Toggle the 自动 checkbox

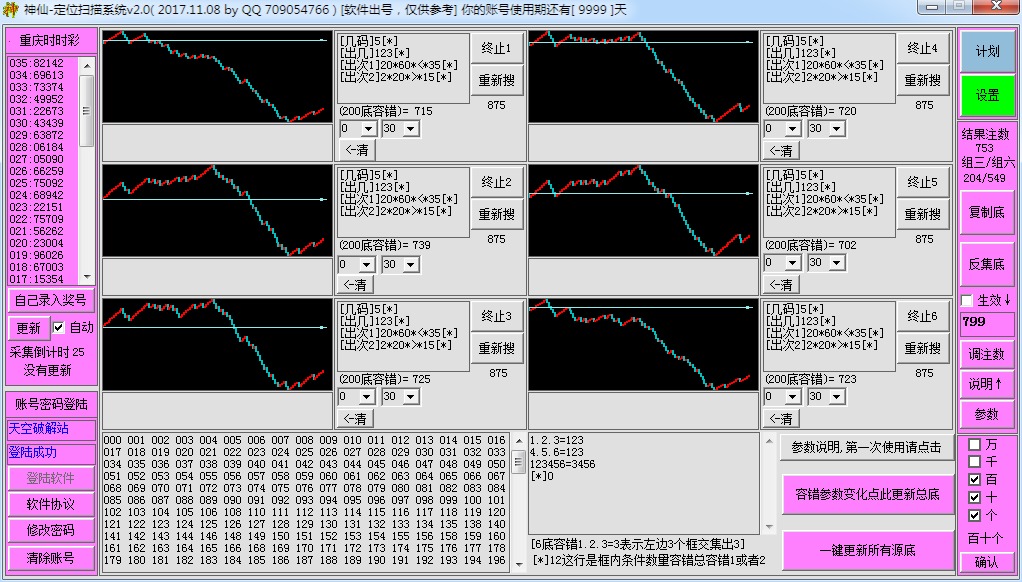coord(59,327)
